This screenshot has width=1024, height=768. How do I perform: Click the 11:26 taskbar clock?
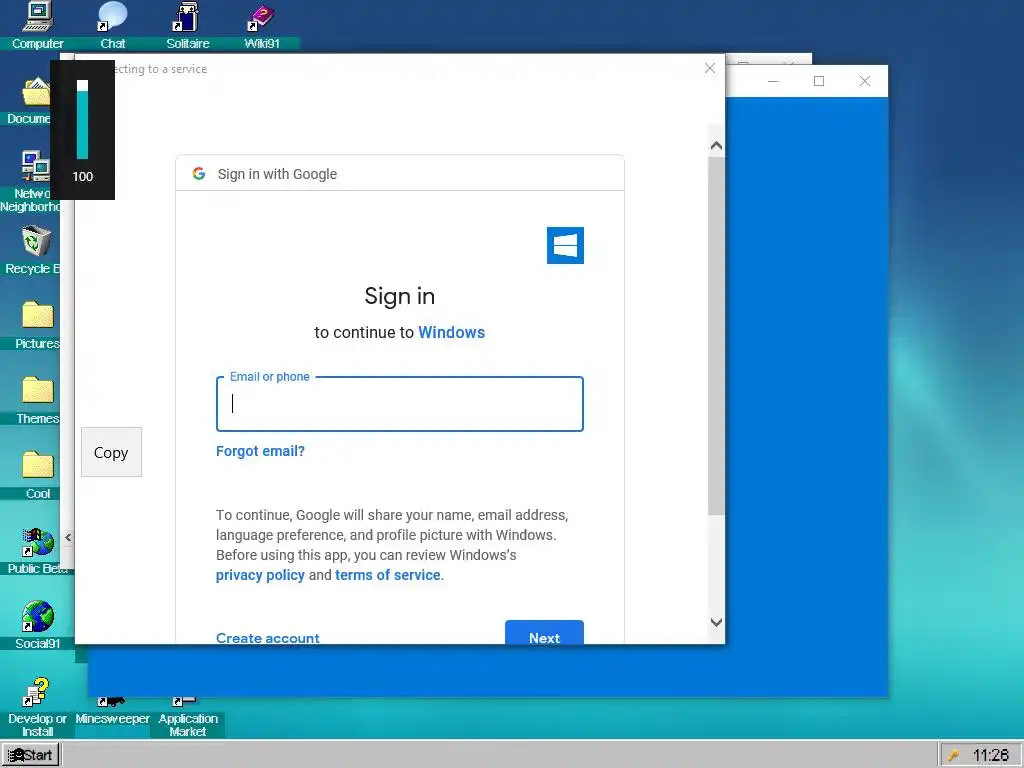[x=991, y=755]
